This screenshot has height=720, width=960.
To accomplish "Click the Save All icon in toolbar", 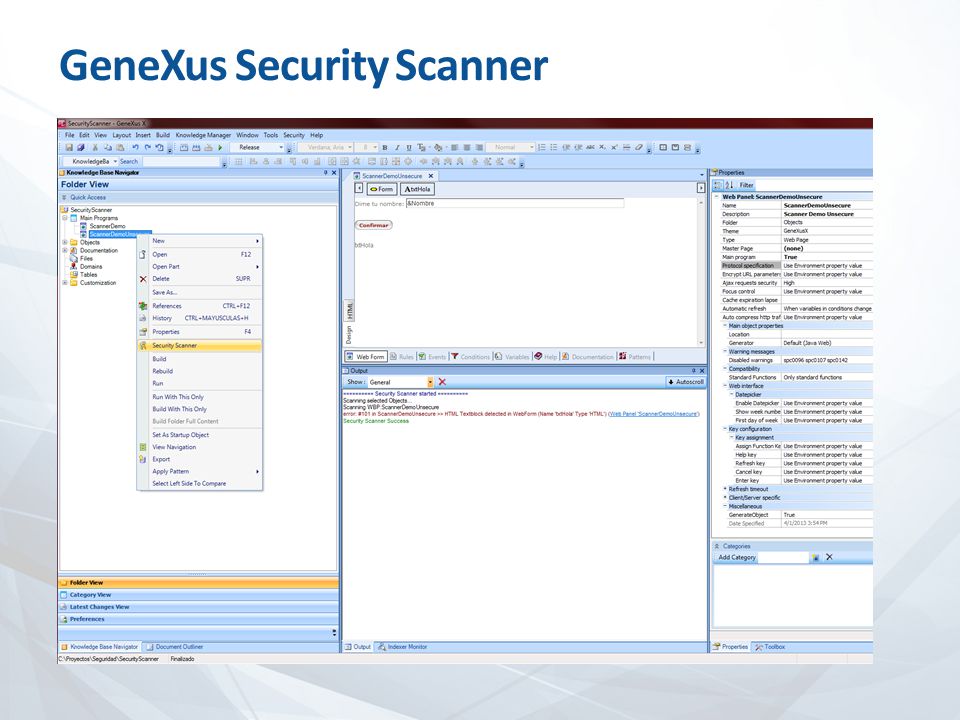I will [81, 148].
